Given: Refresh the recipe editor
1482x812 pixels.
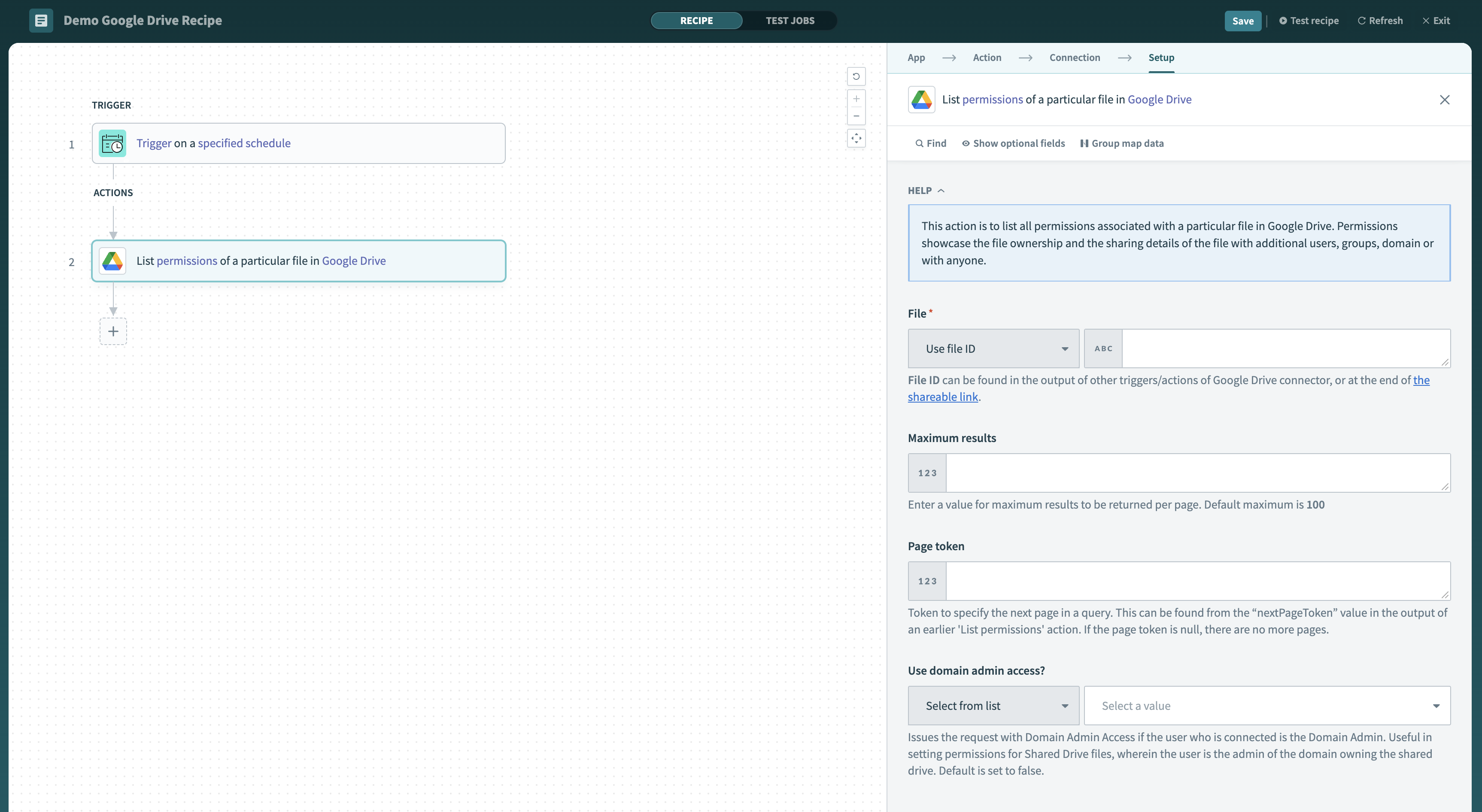Looking at the screenshot, I should [1379, 21].
